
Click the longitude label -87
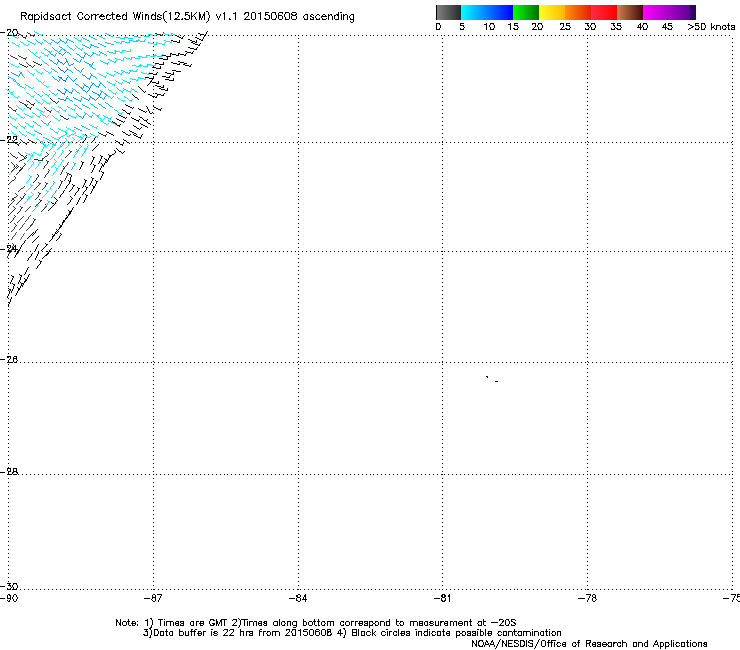click(x=153, y=599)
